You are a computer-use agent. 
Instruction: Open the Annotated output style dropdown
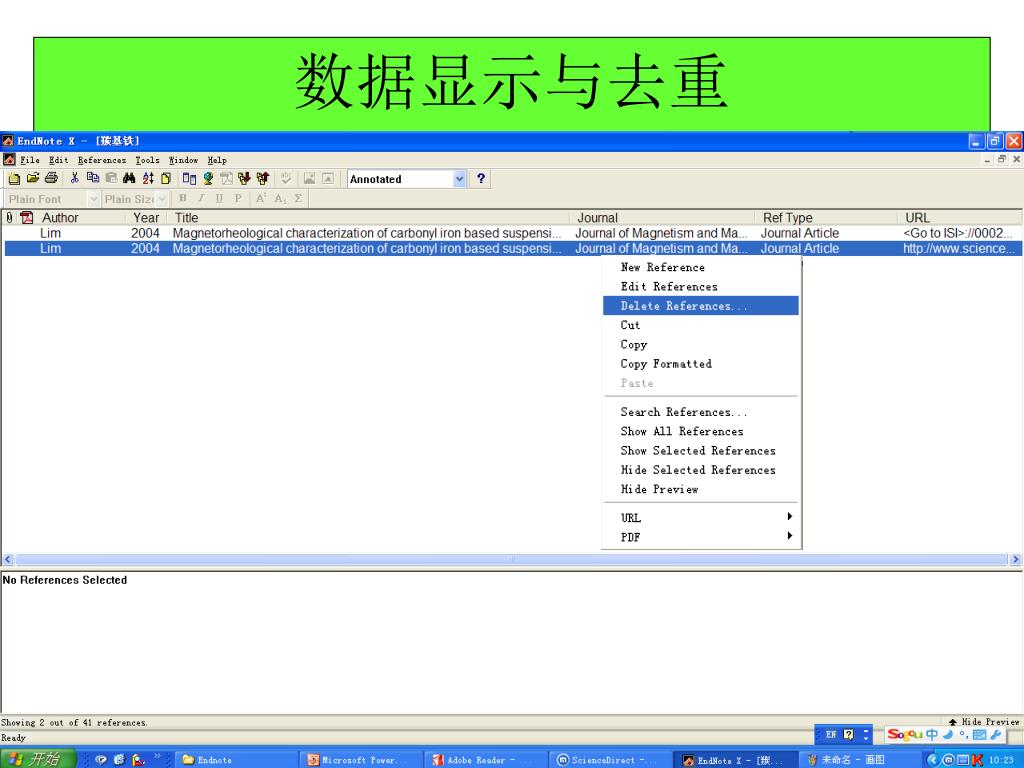pos(460,179)
